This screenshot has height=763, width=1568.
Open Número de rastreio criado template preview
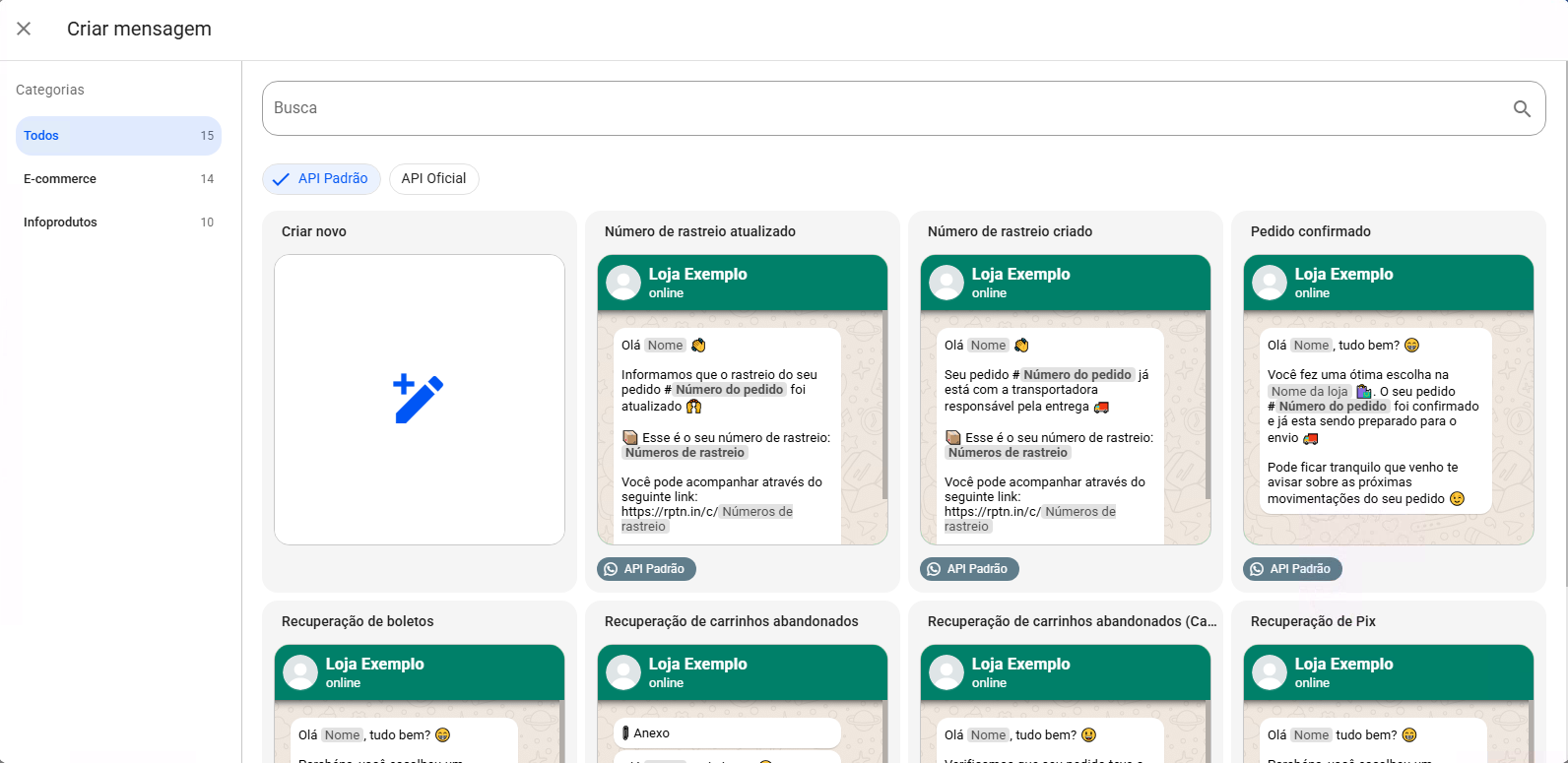coord(1066,400)
